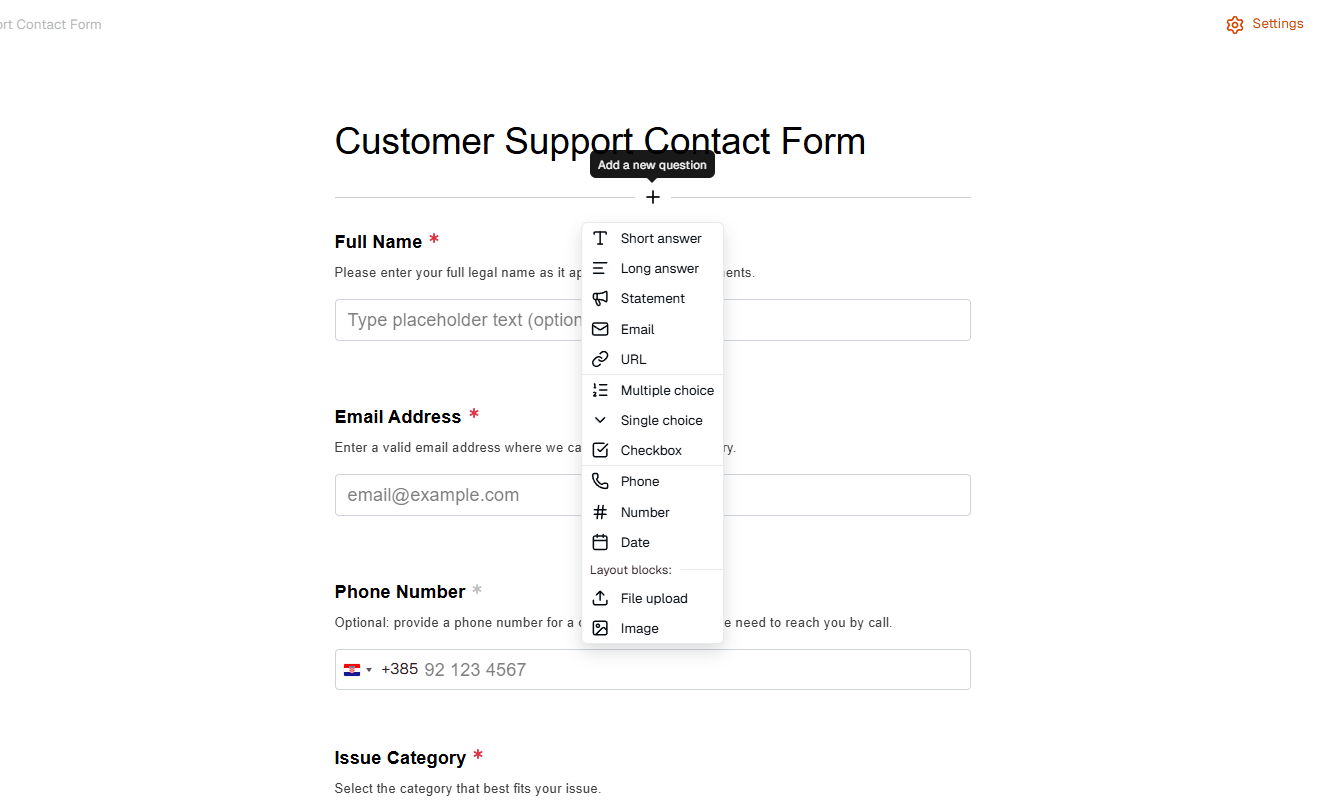The height and width of the screenshot is (800, 1320).
Task: Click the Image layout block icon
Action: point(600,628)
